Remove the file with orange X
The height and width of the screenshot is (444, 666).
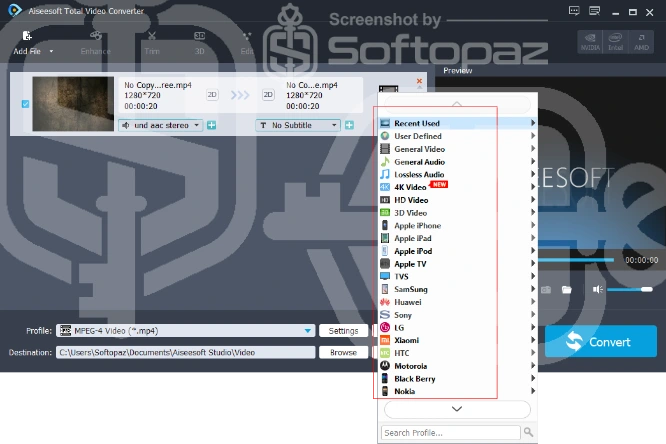click(419, 81)
